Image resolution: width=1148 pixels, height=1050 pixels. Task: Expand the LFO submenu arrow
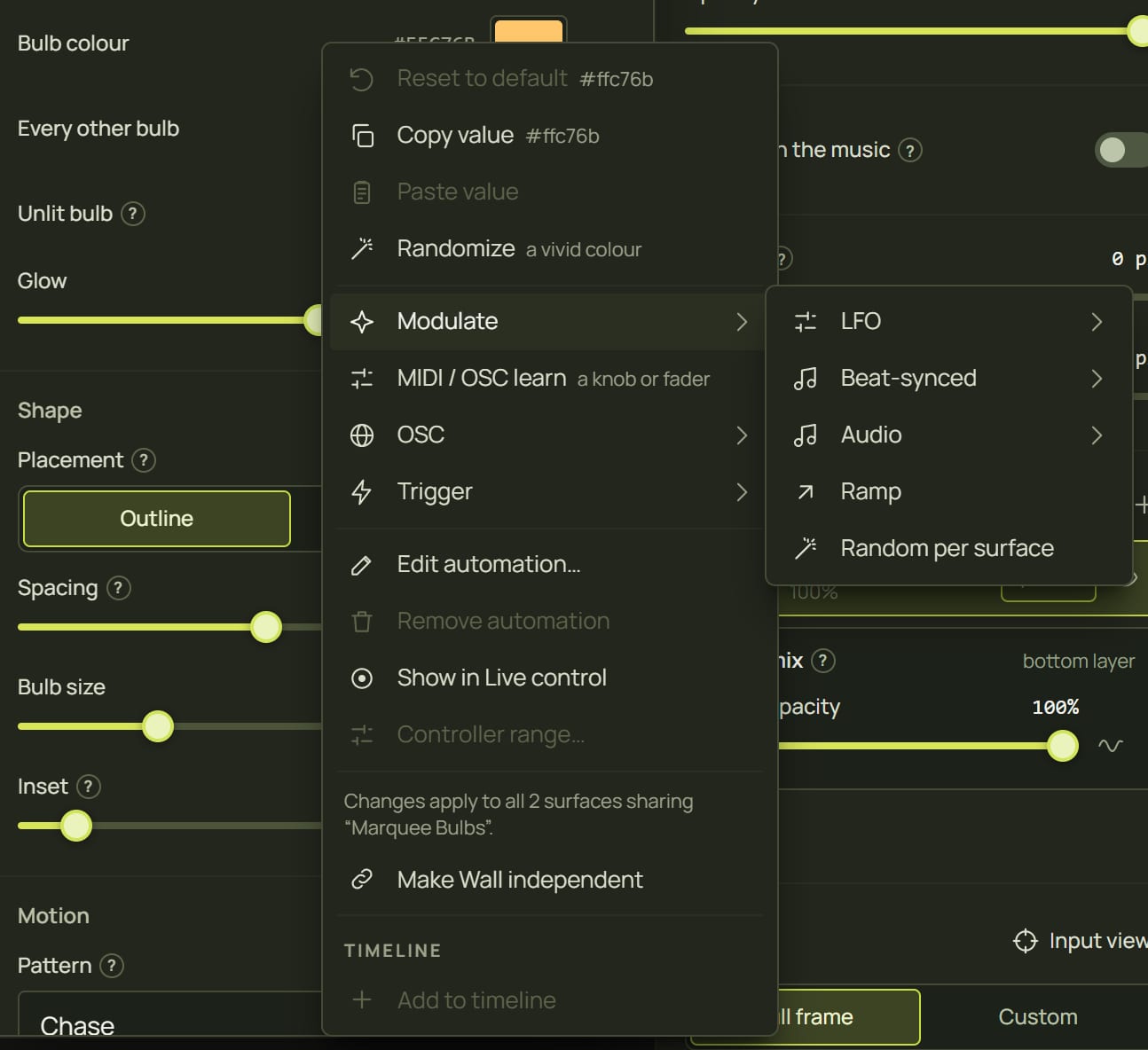[x=1097, y=322]
